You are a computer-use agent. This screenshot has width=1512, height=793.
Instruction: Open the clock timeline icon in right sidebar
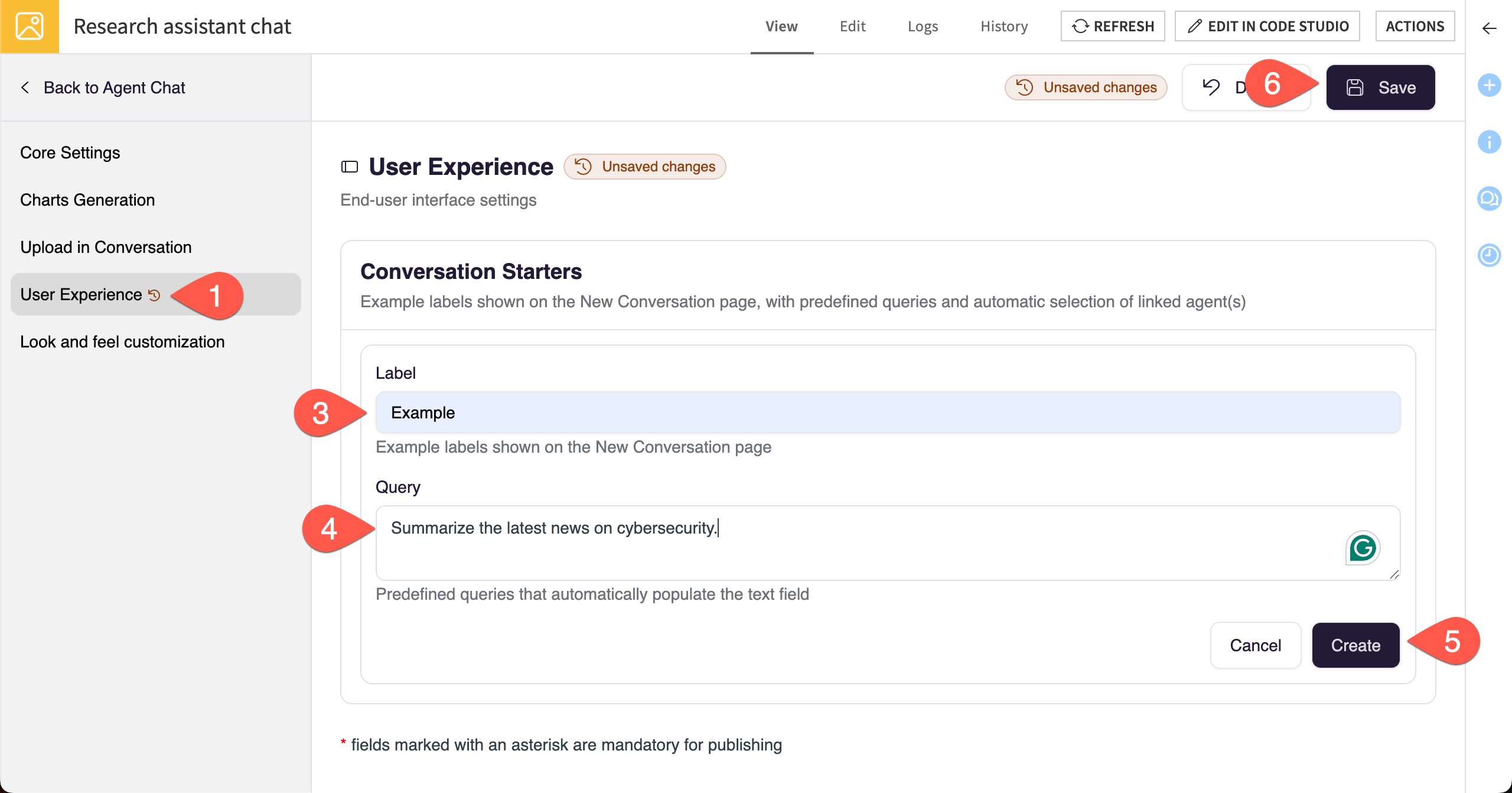(x=1489, y=255)
